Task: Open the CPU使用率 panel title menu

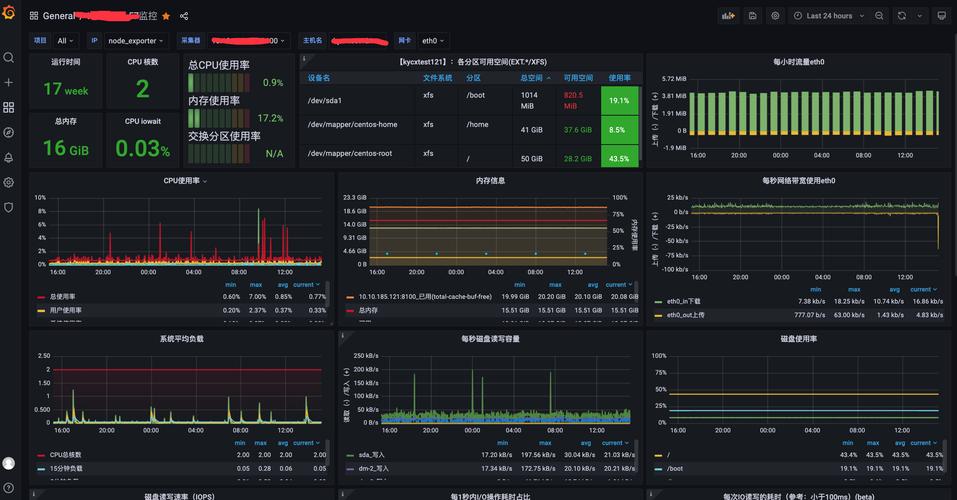Action: coord(185,181)
